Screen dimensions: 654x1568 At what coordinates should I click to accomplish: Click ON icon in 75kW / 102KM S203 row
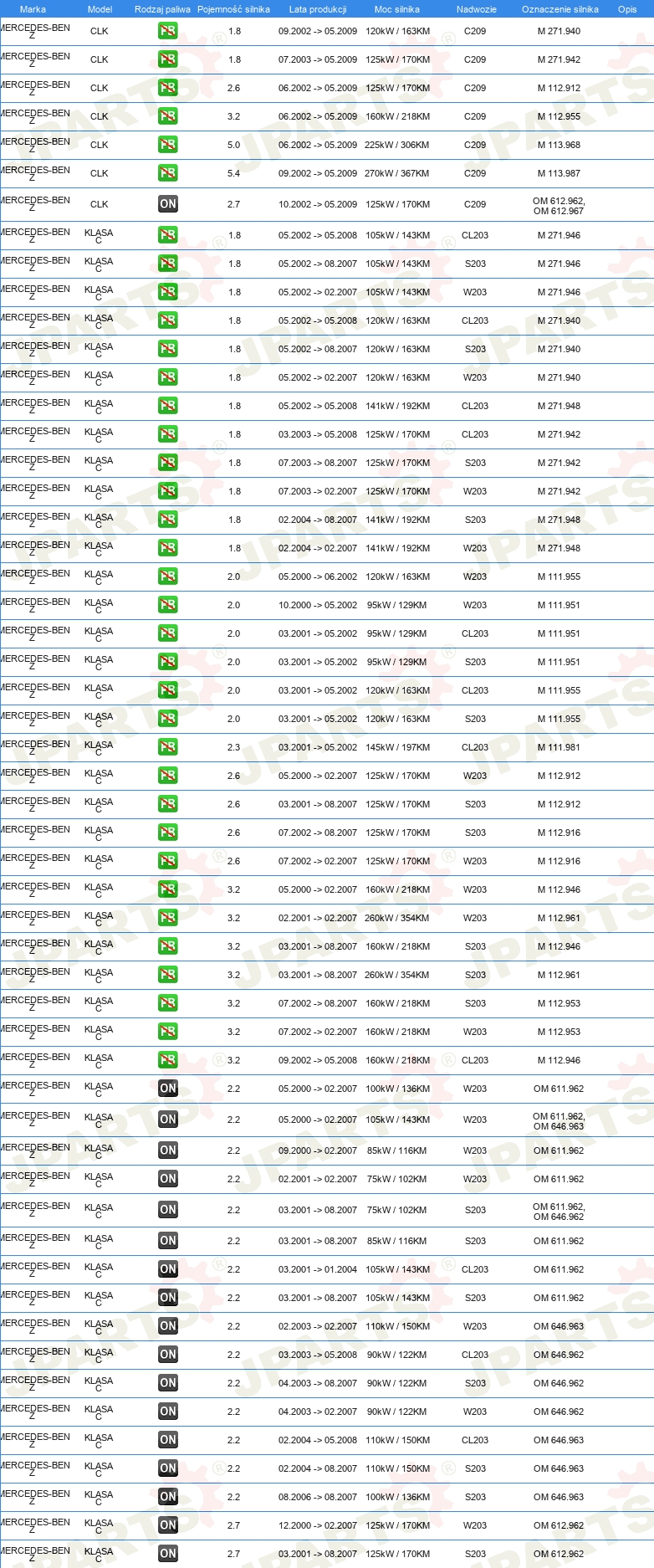point(167,1210)
